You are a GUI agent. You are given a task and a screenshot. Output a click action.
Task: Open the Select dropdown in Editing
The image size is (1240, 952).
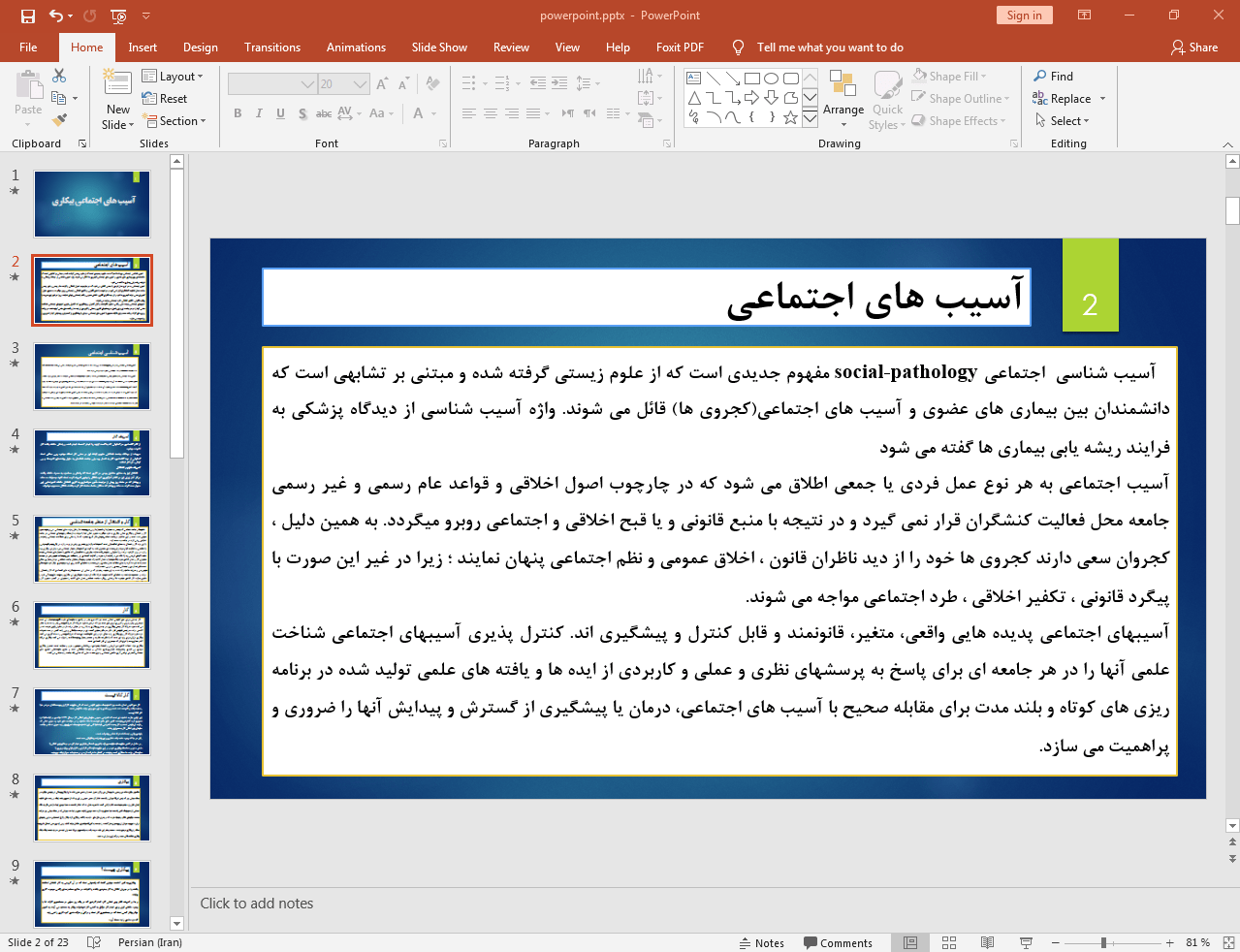pyautogui.click(x=1063, y=121)
